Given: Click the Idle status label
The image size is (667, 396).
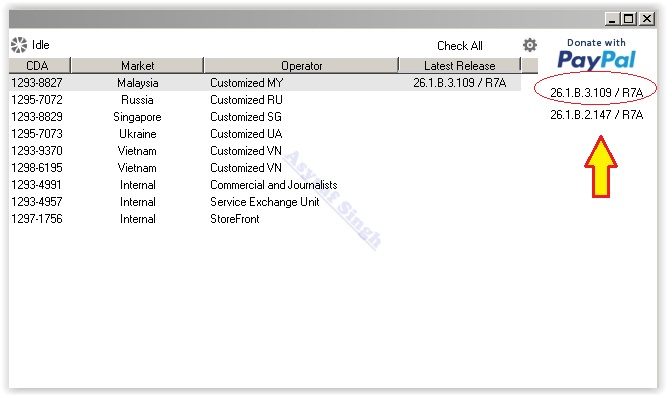Looking at the screenshot, I should click(x=41, y=45).
